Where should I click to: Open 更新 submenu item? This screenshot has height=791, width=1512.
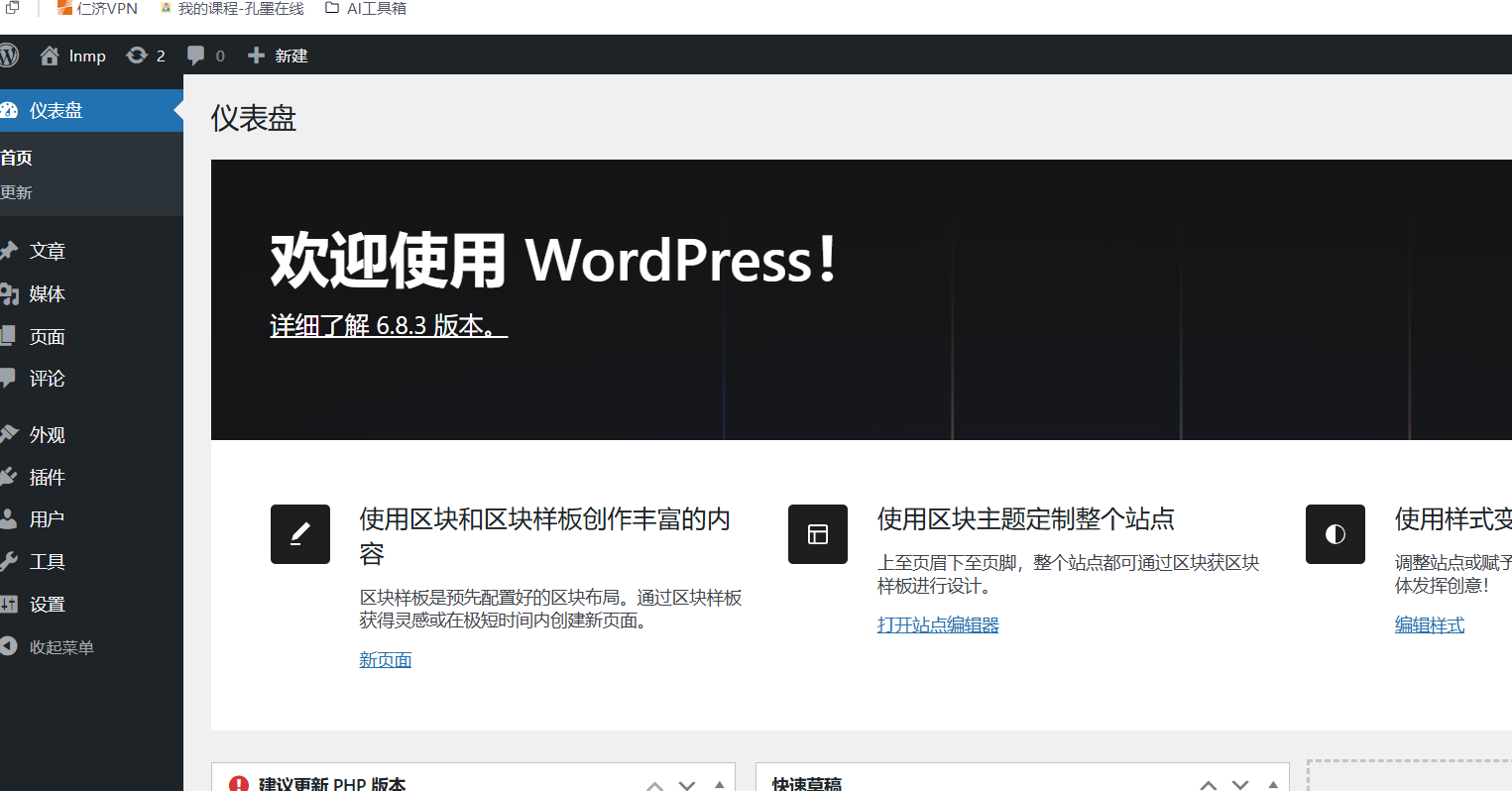16,192
